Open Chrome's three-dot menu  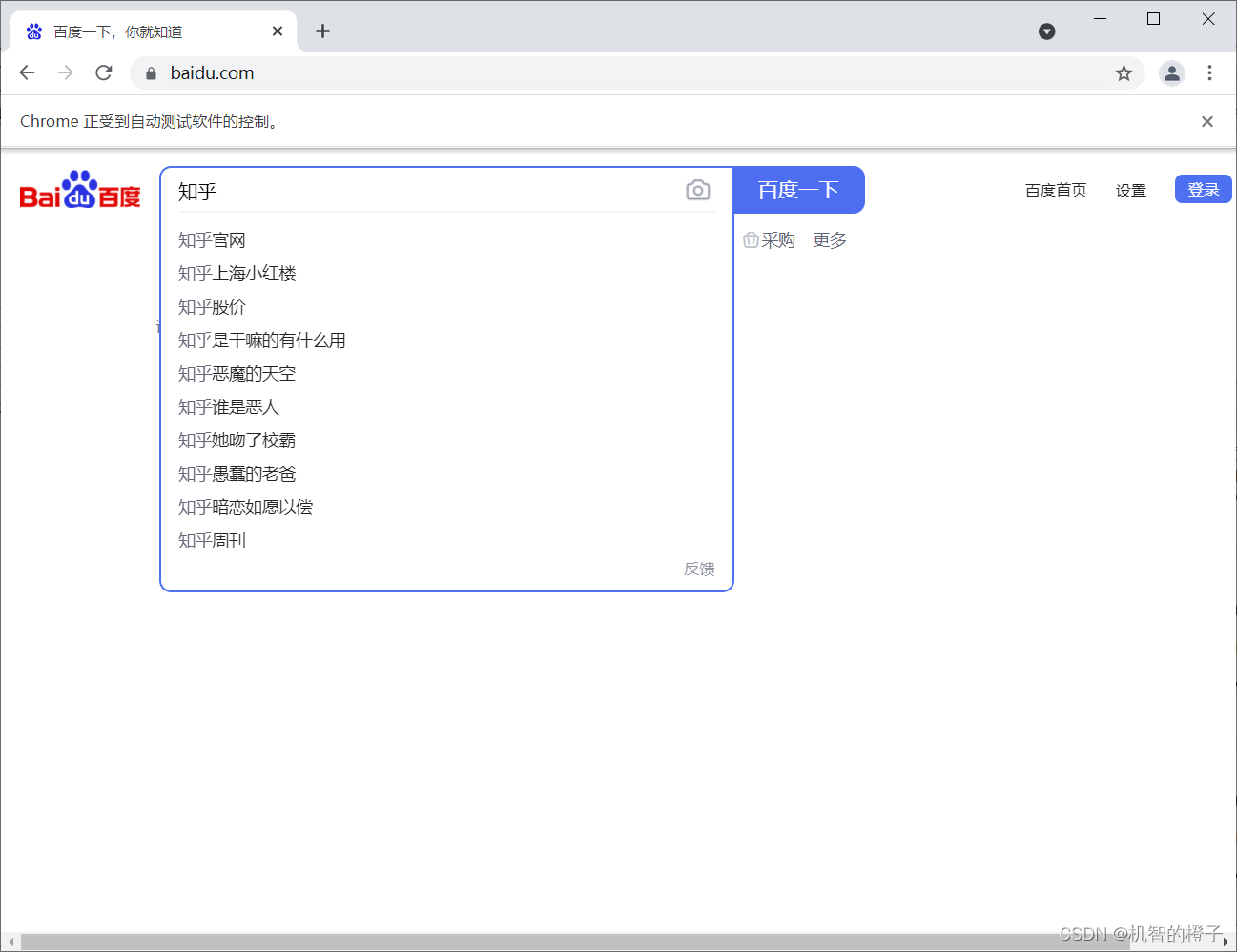pos(1209,73)
